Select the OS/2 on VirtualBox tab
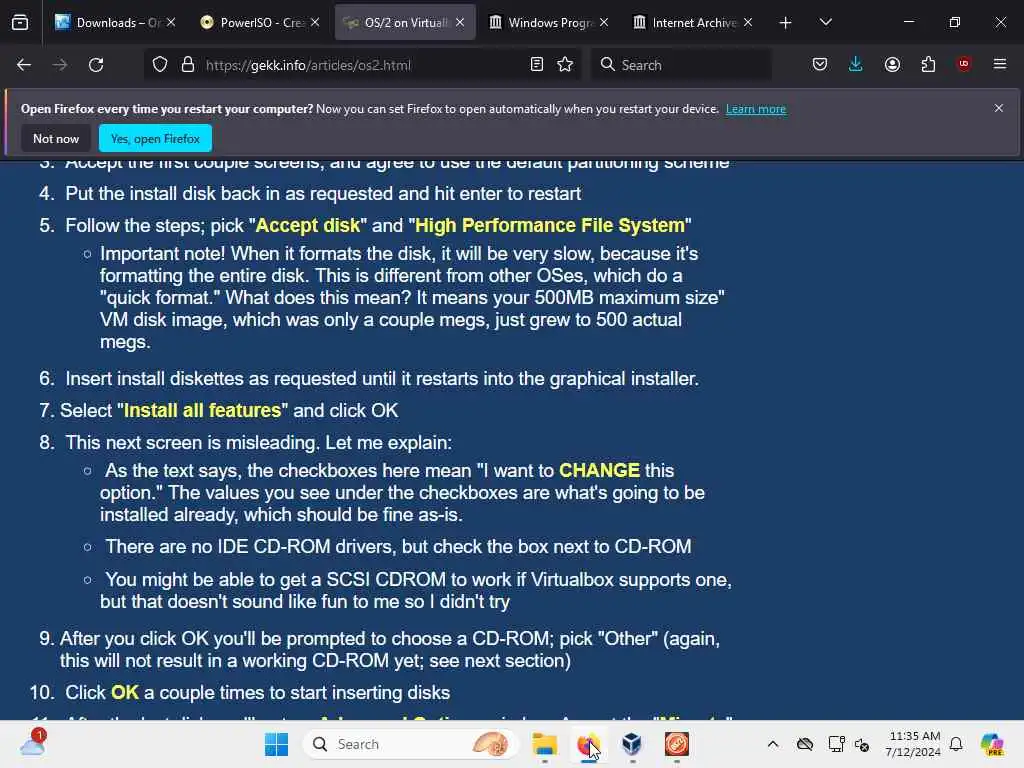1024x768 pixels. [396, 23]
